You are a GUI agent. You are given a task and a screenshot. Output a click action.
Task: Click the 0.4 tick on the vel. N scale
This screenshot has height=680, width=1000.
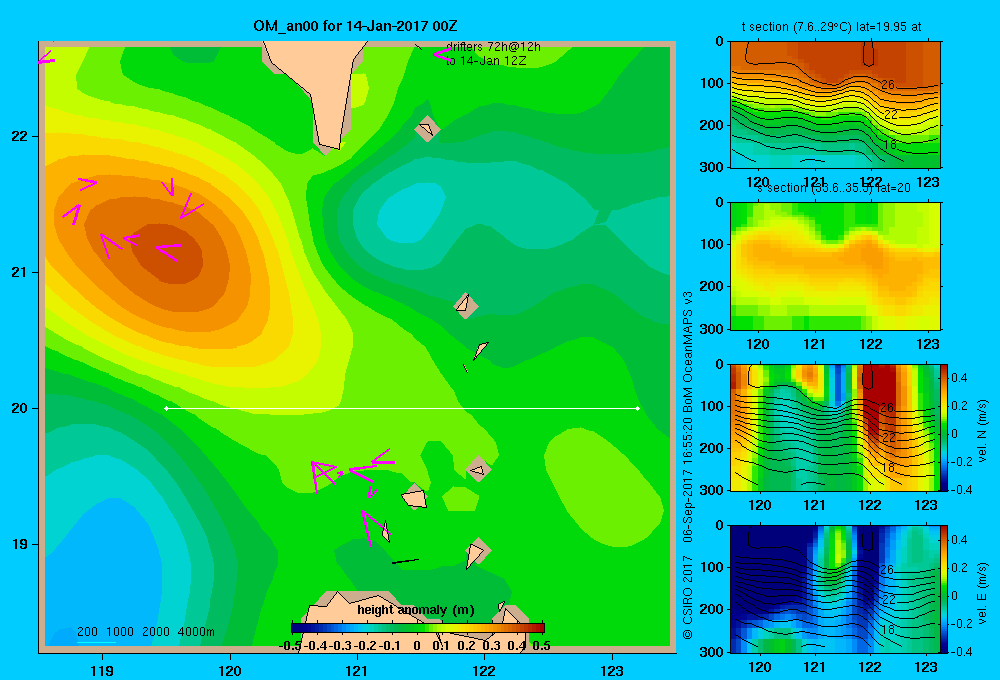point(959,378)
